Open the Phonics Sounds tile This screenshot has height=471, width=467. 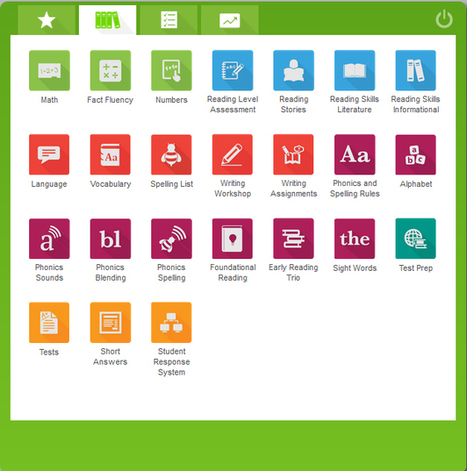tap(49, 239)
